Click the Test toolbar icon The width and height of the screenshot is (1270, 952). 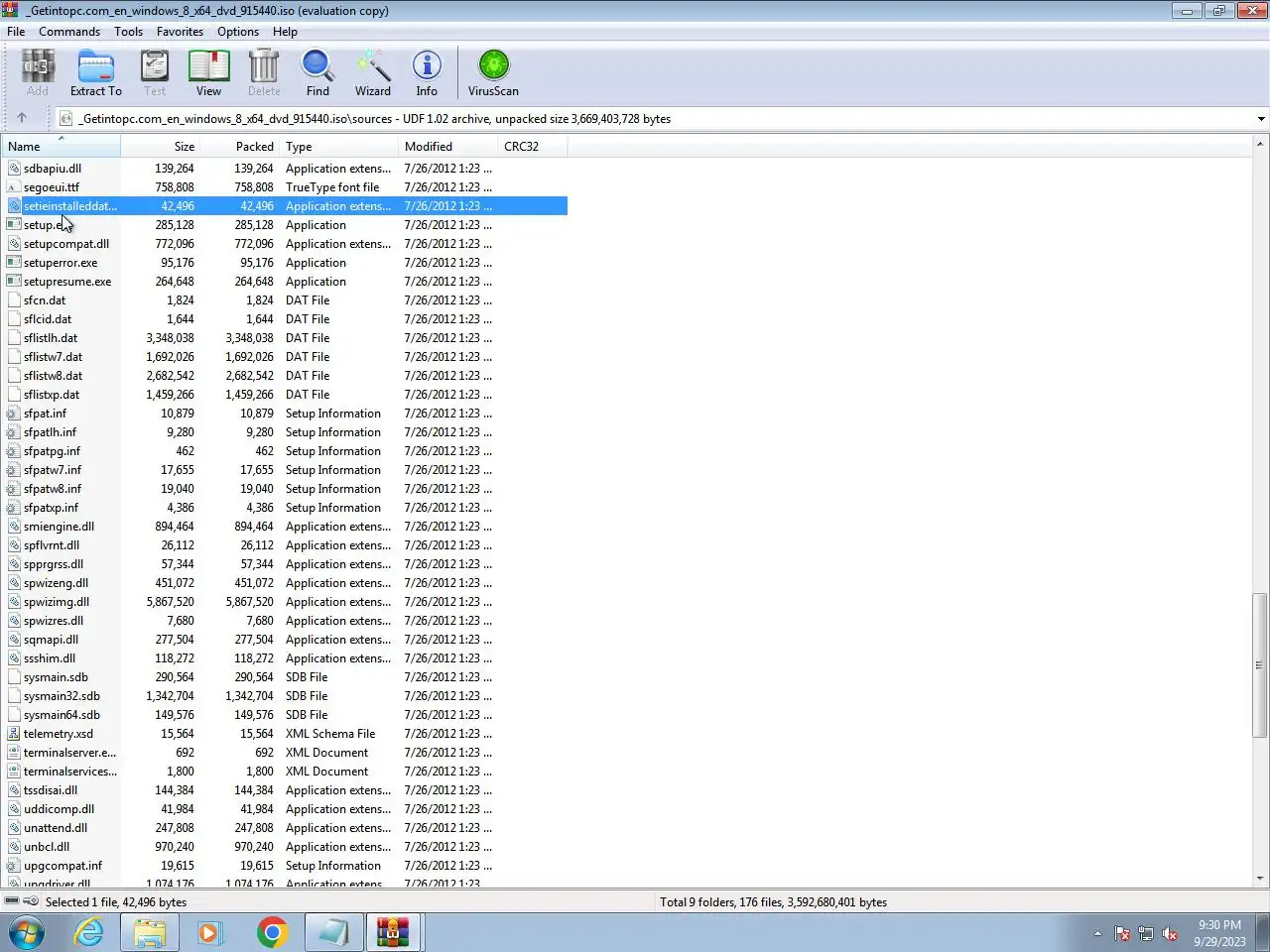pos(155,72)
